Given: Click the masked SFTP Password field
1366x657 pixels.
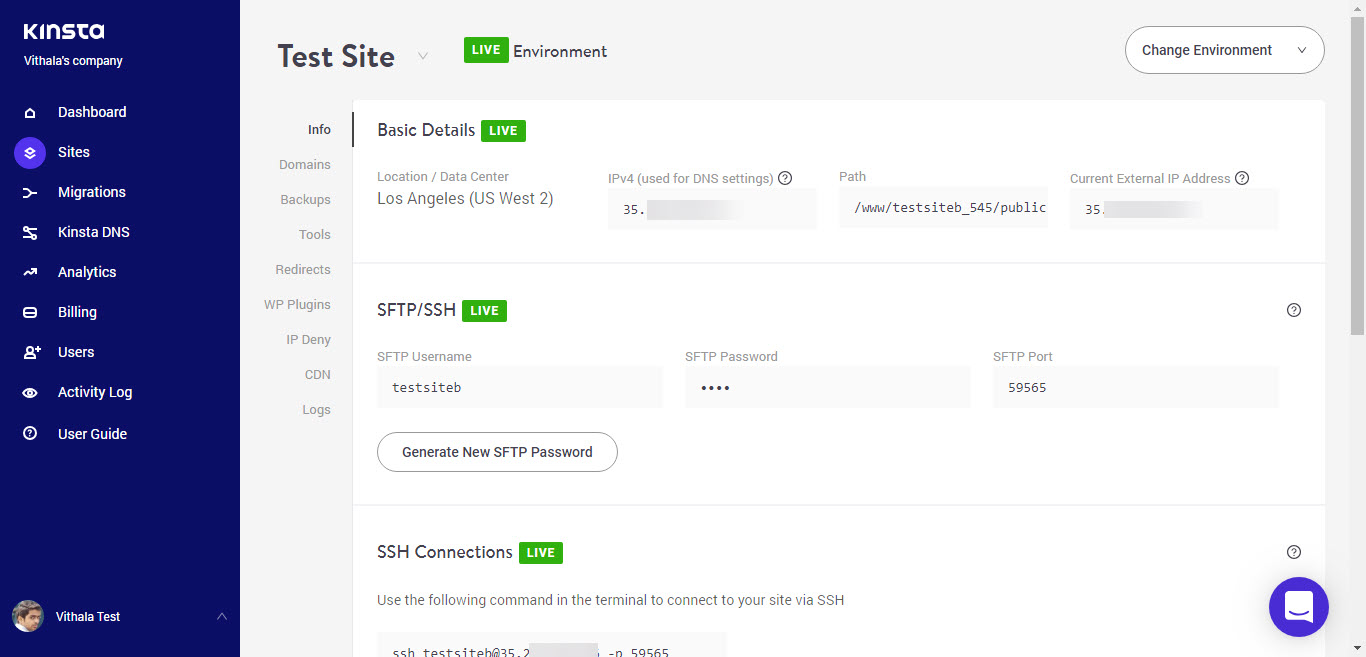Looking at the screenshot, I should (x=828, y=387).
